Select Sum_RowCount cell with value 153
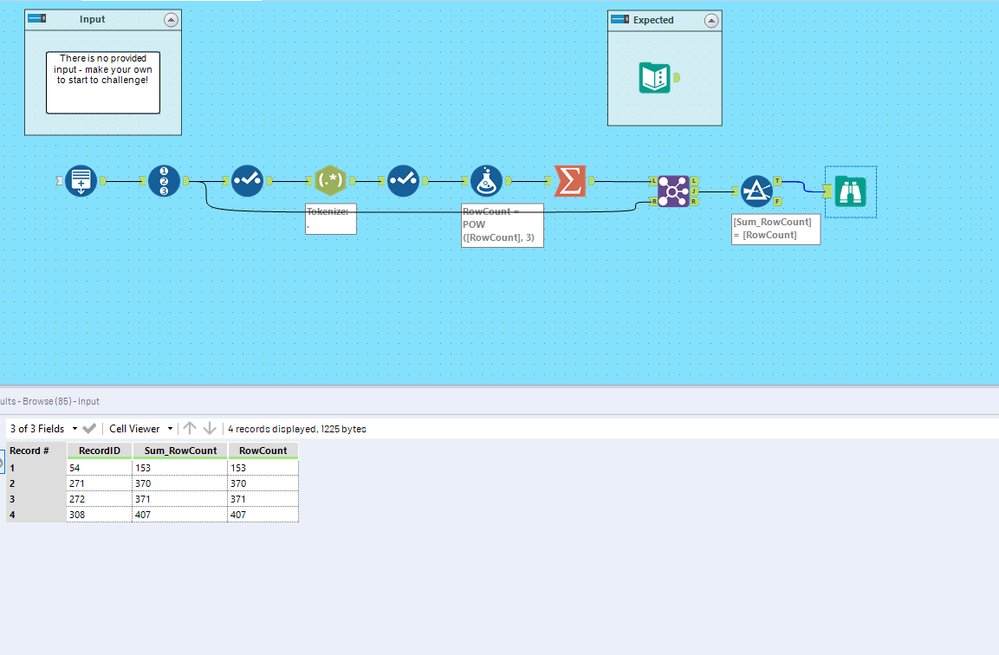 click(180, 468)
